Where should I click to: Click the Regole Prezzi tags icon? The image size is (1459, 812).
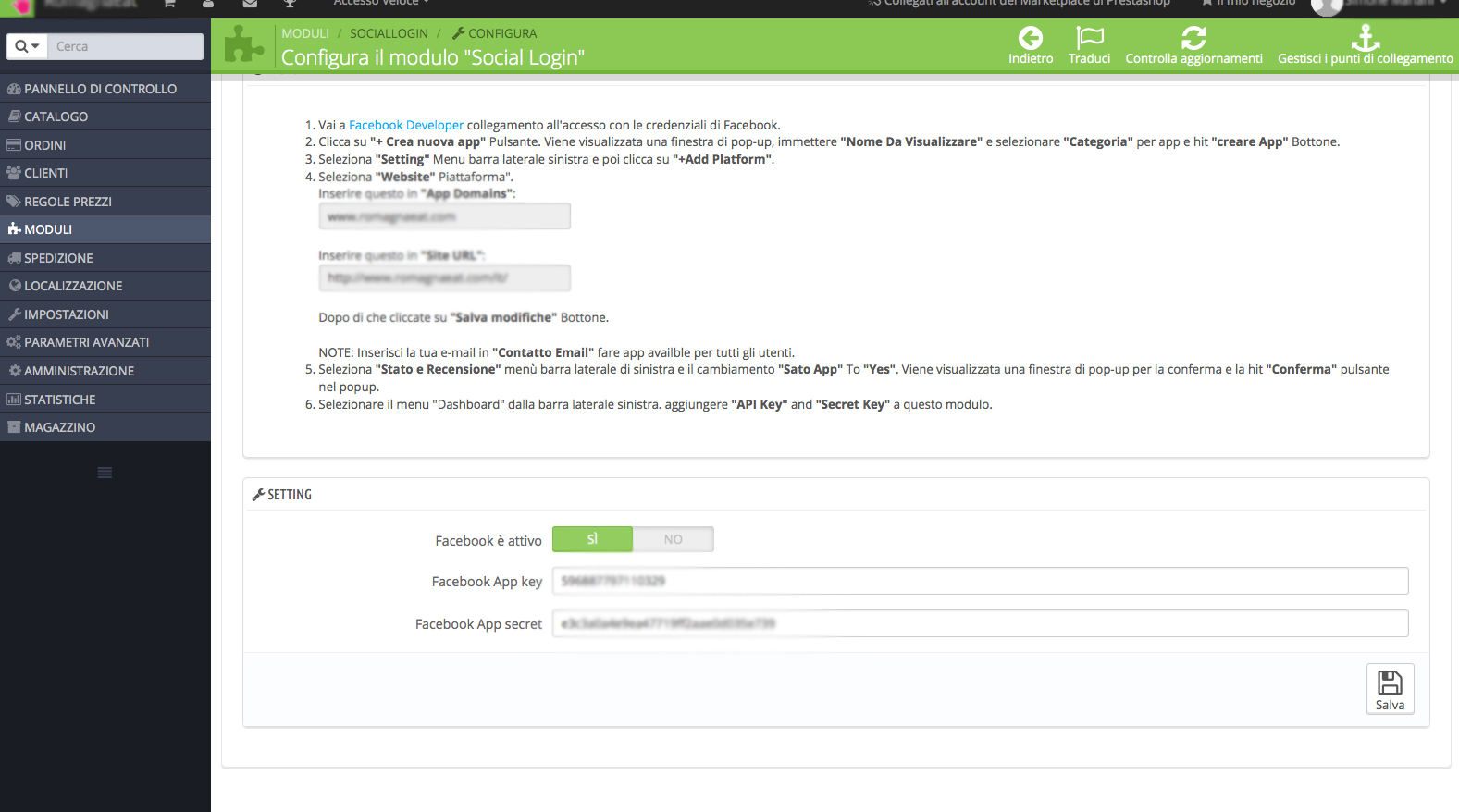click(x=14, y=202)
